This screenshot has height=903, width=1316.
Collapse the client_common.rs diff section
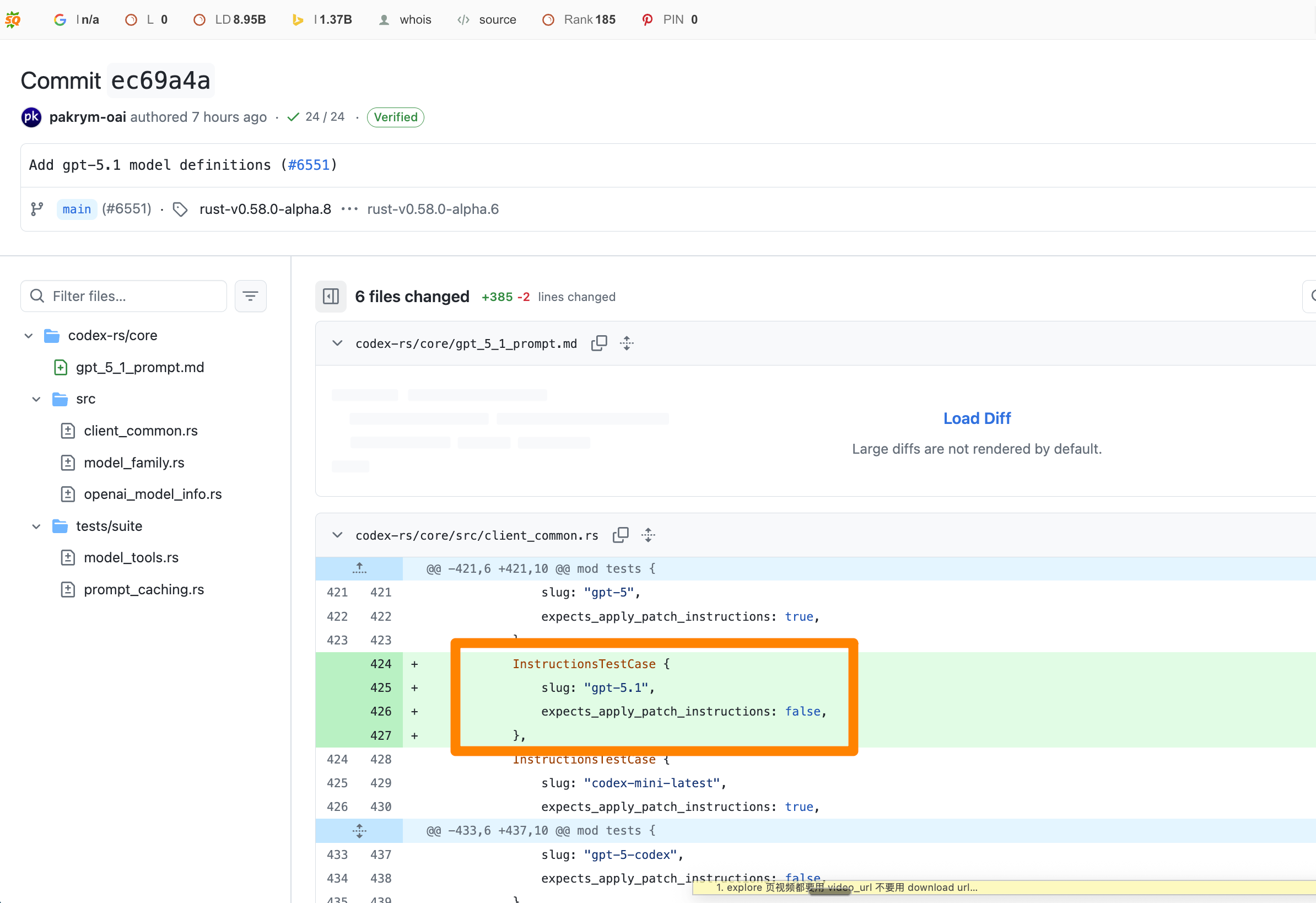tap(337, 535)
